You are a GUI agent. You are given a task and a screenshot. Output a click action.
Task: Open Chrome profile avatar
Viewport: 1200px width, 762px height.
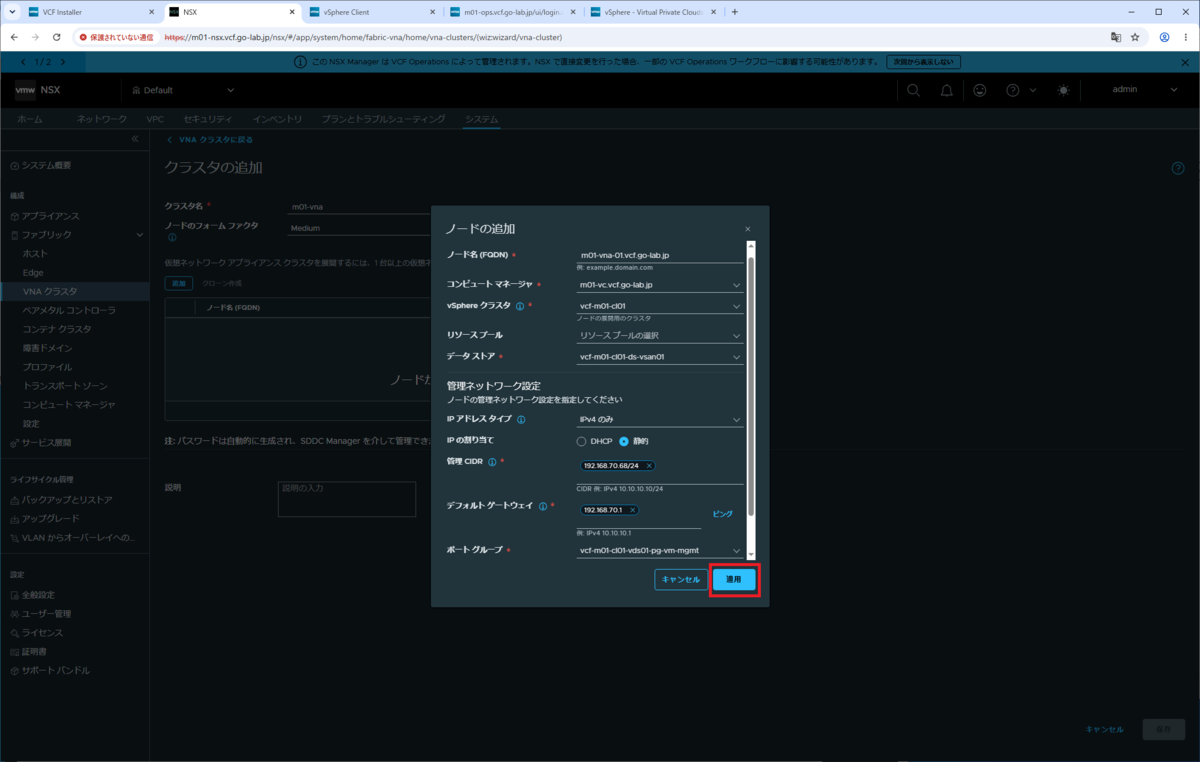point(1164,37)
